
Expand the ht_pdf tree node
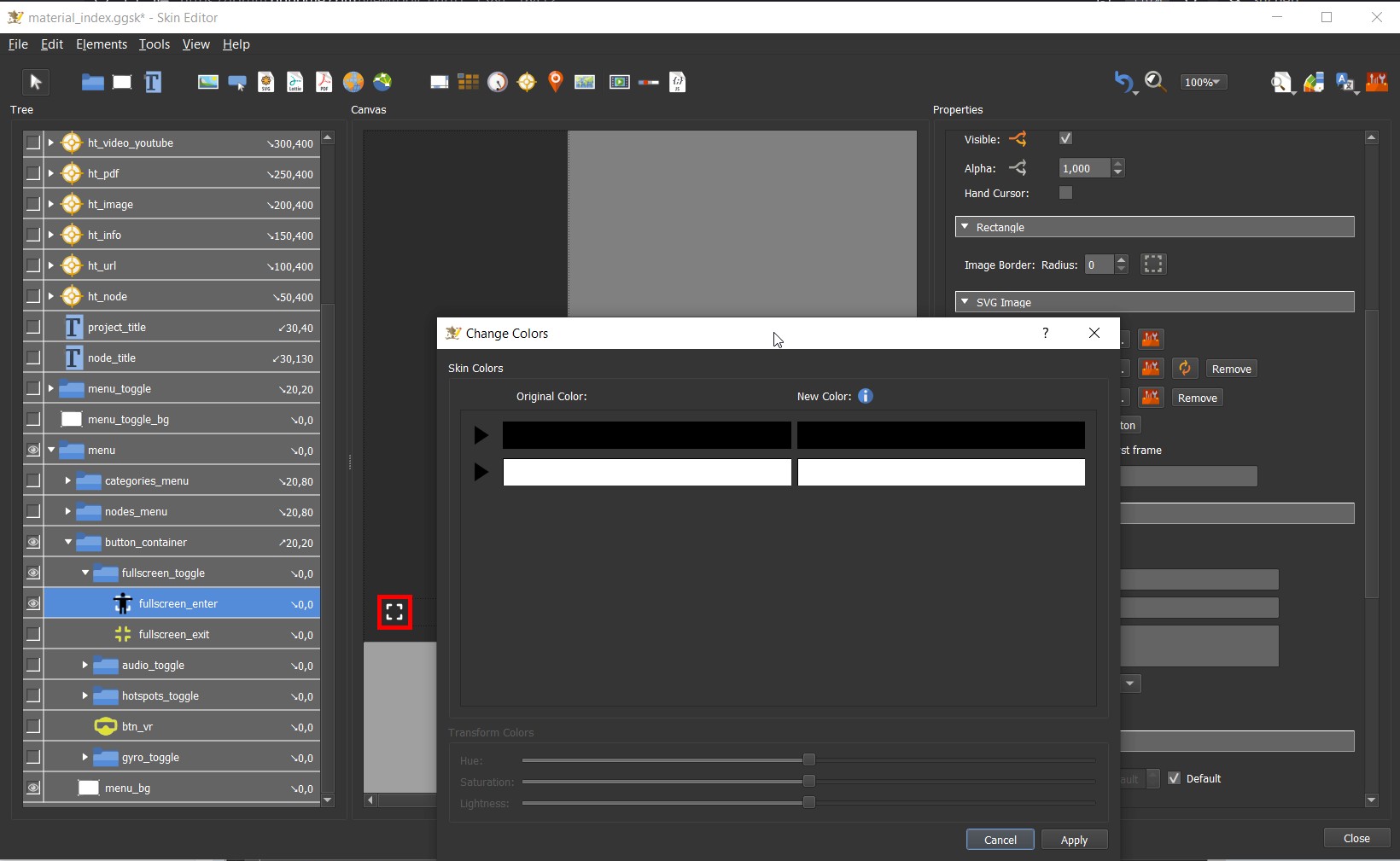point(51,173)
